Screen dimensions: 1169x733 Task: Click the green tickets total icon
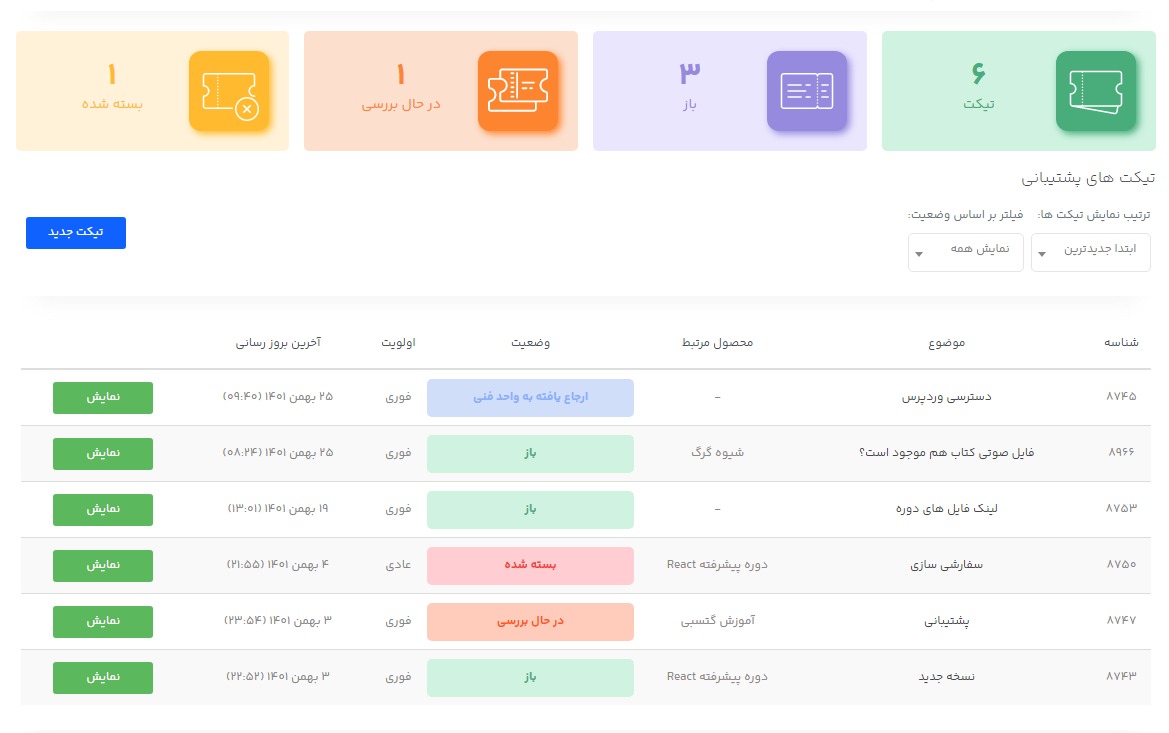1095,91
